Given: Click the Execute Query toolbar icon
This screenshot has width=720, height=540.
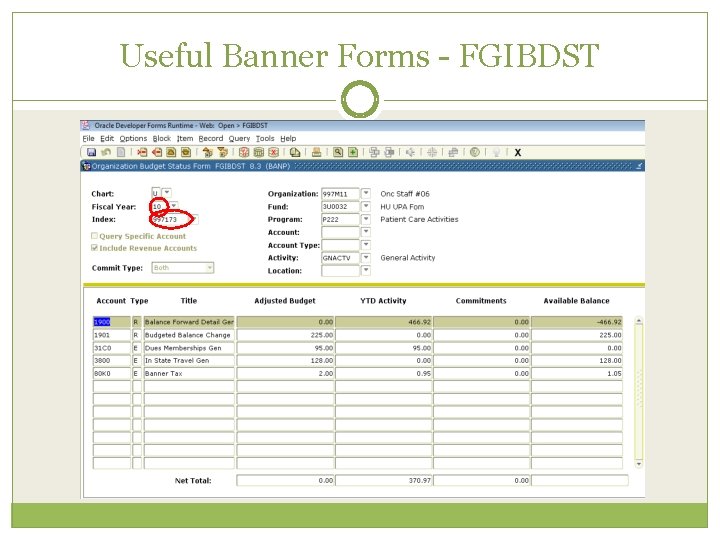Looking at the screenshot, I should (x=259, y=152).
